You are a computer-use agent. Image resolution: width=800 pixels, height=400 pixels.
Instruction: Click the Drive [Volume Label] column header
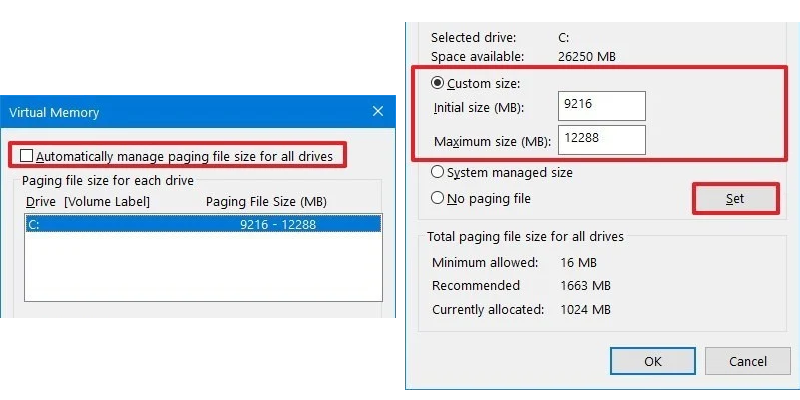[88, 202]
